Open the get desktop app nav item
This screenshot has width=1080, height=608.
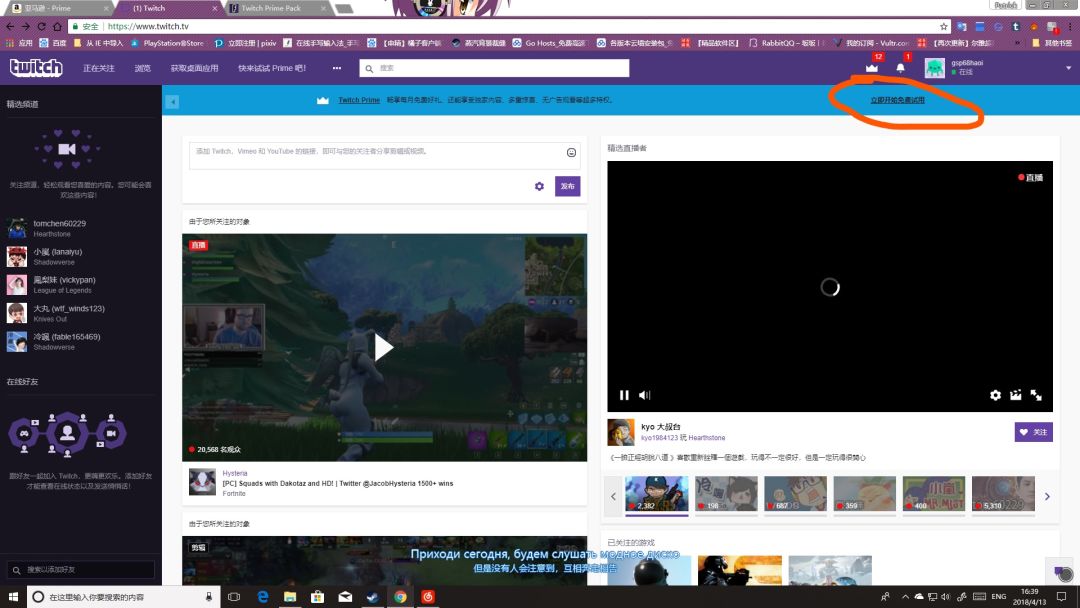(x=194, y=68)
